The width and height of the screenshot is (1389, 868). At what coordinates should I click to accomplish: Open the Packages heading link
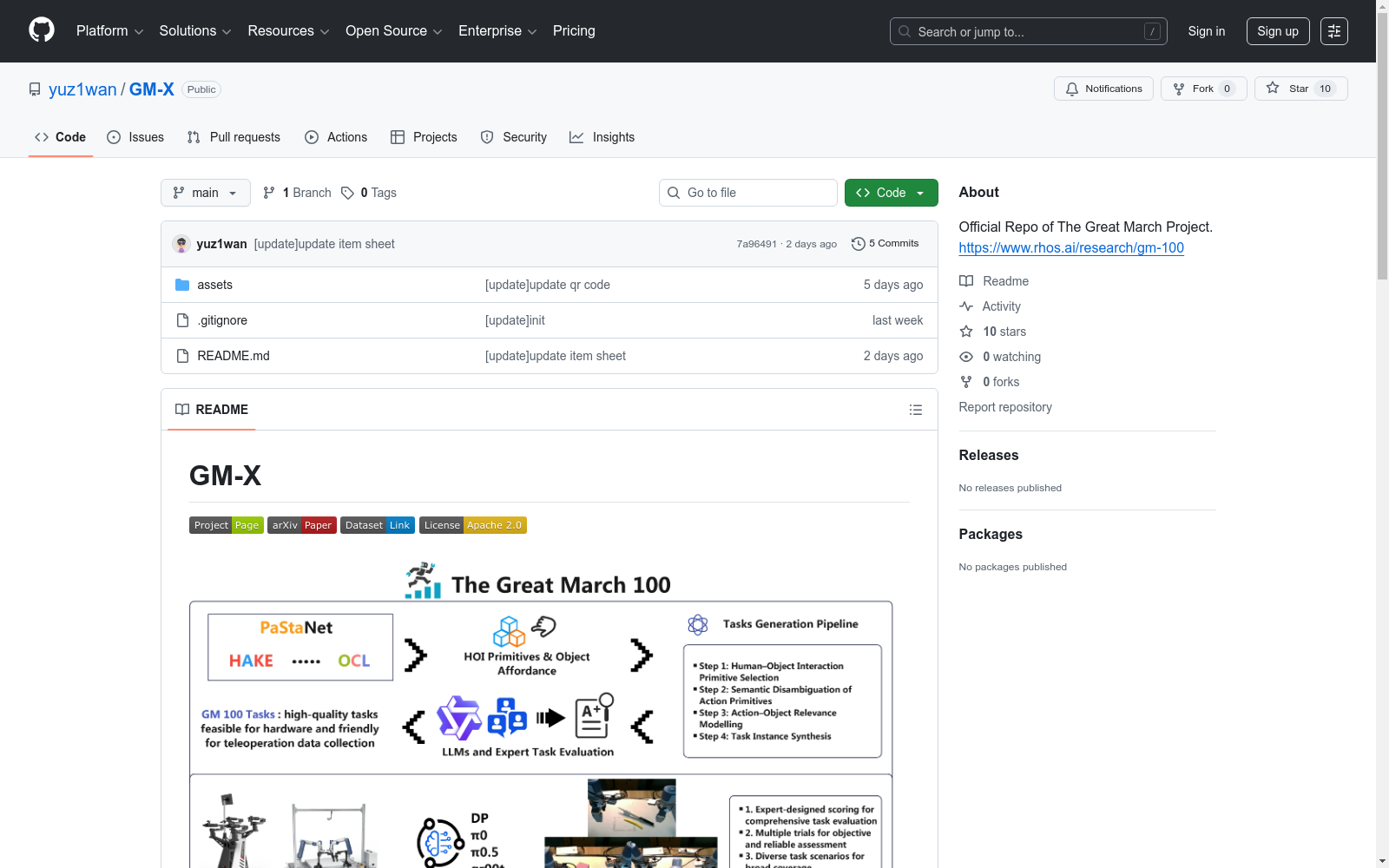[x=991, y=534]
